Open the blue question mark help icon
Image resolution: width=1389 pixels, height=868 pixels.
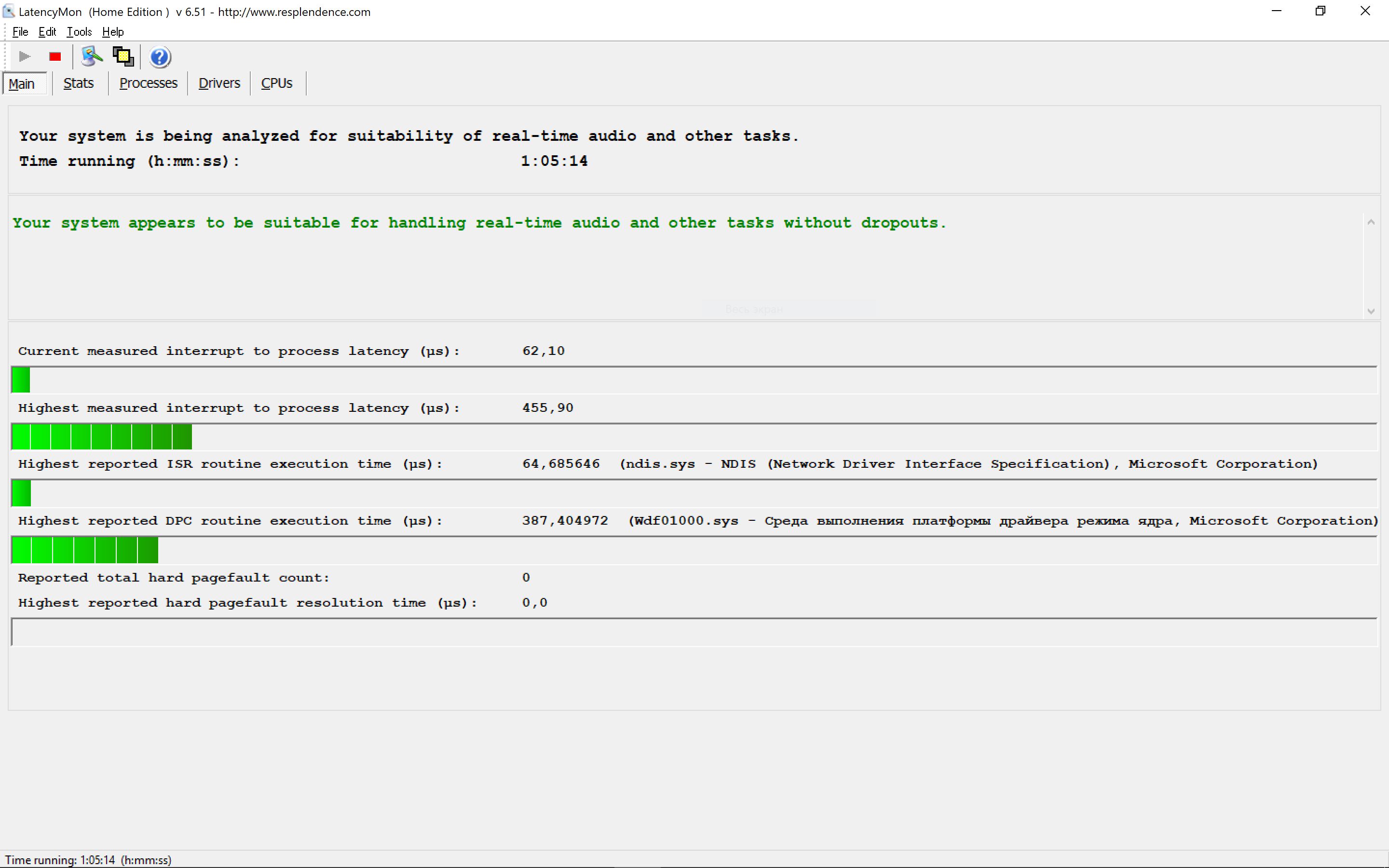tap(160, 57)
